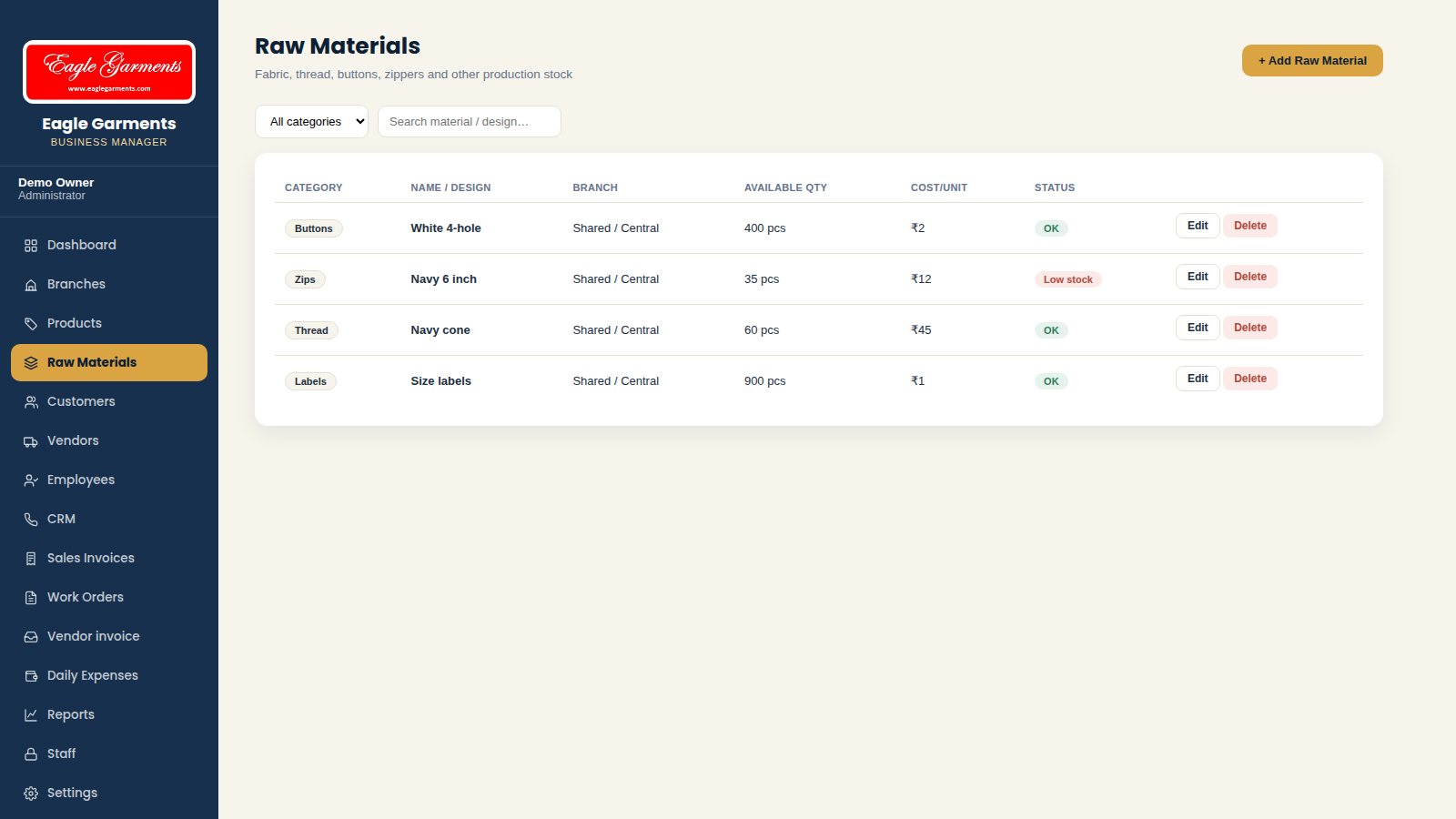
Task: Click the Sales Invoices receipt icon
Action: (x=31, y=559)
